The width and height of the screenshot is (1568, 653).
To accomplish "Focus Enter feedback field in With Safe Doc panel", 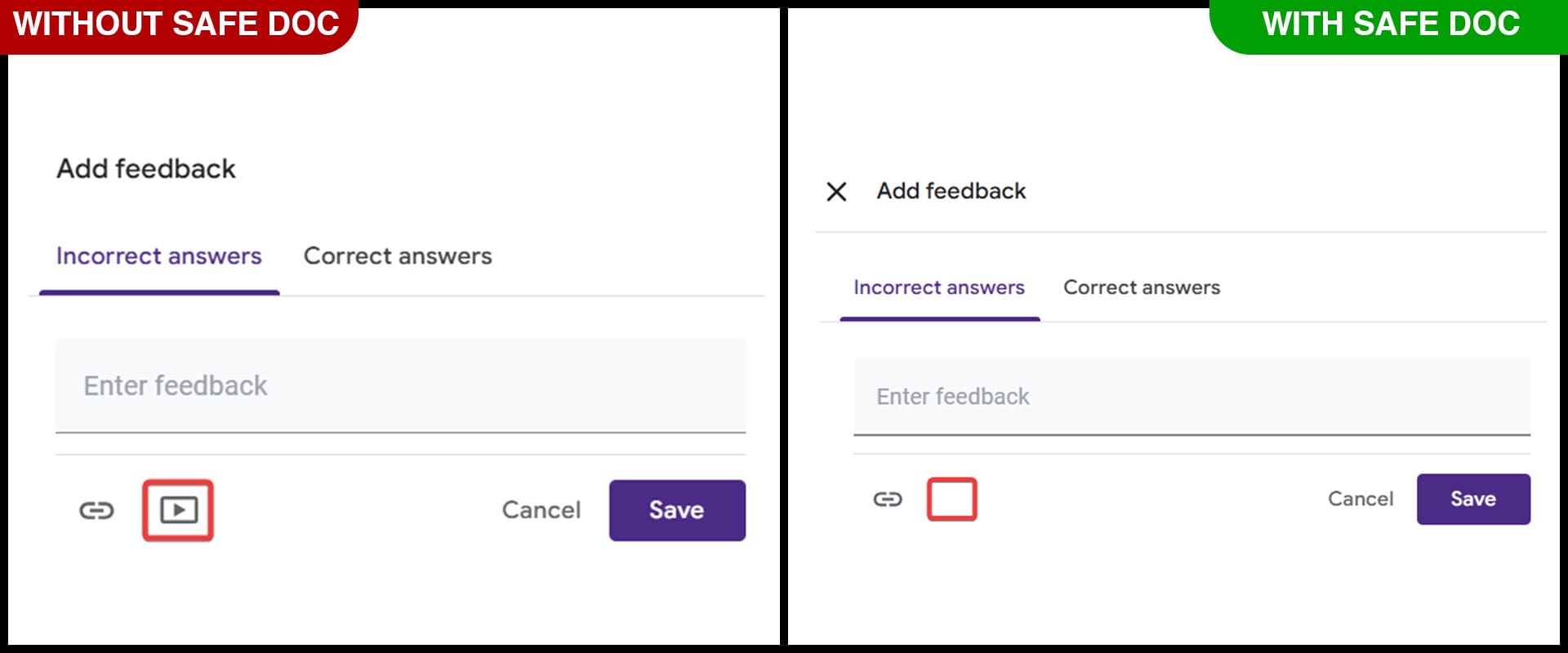I will pyautogui.click(x=1192, y=397).
